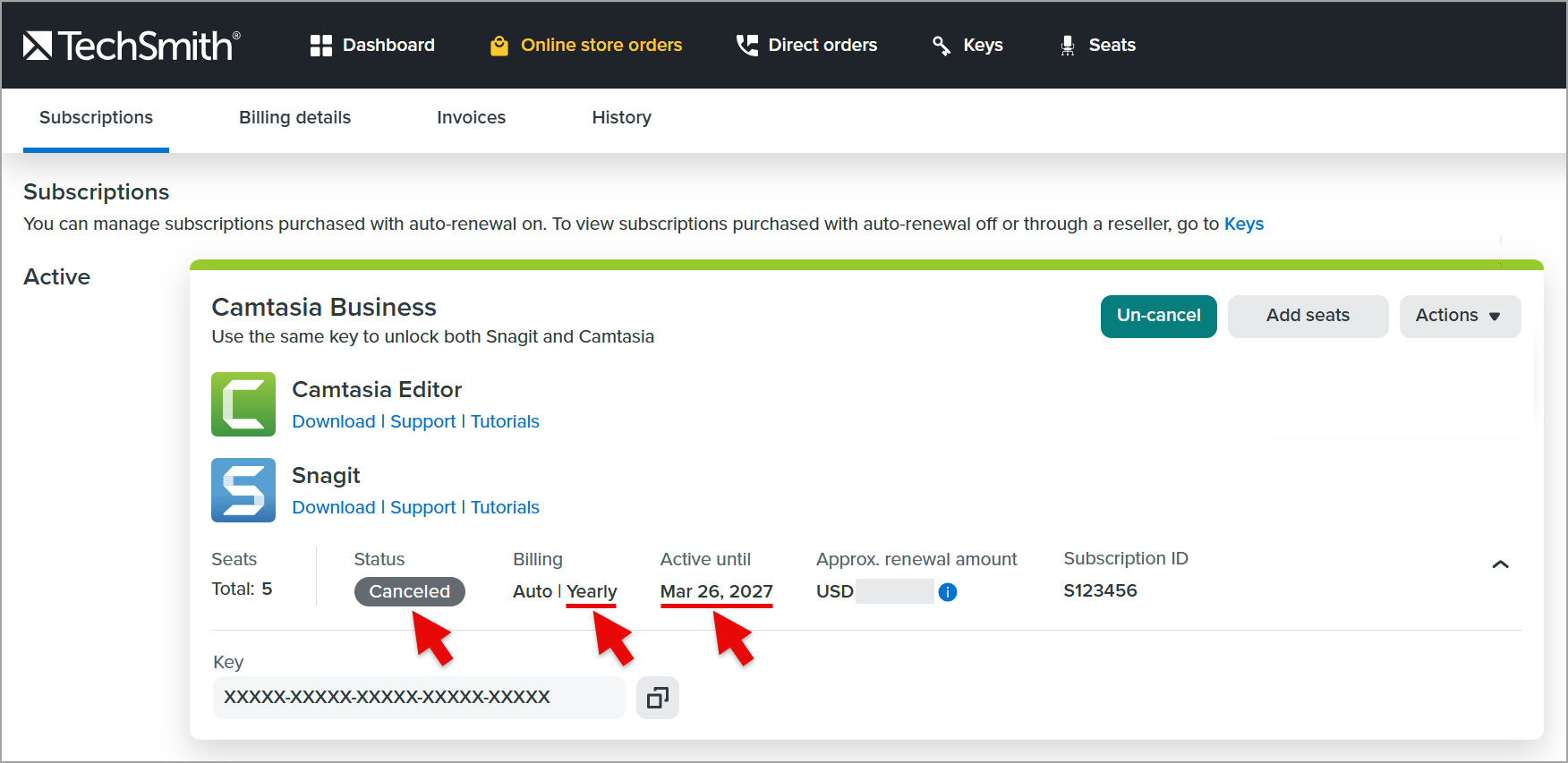Click 'Use the same key to unlock' text
This screenshot has width=1568, height=763.
(432, 337)
